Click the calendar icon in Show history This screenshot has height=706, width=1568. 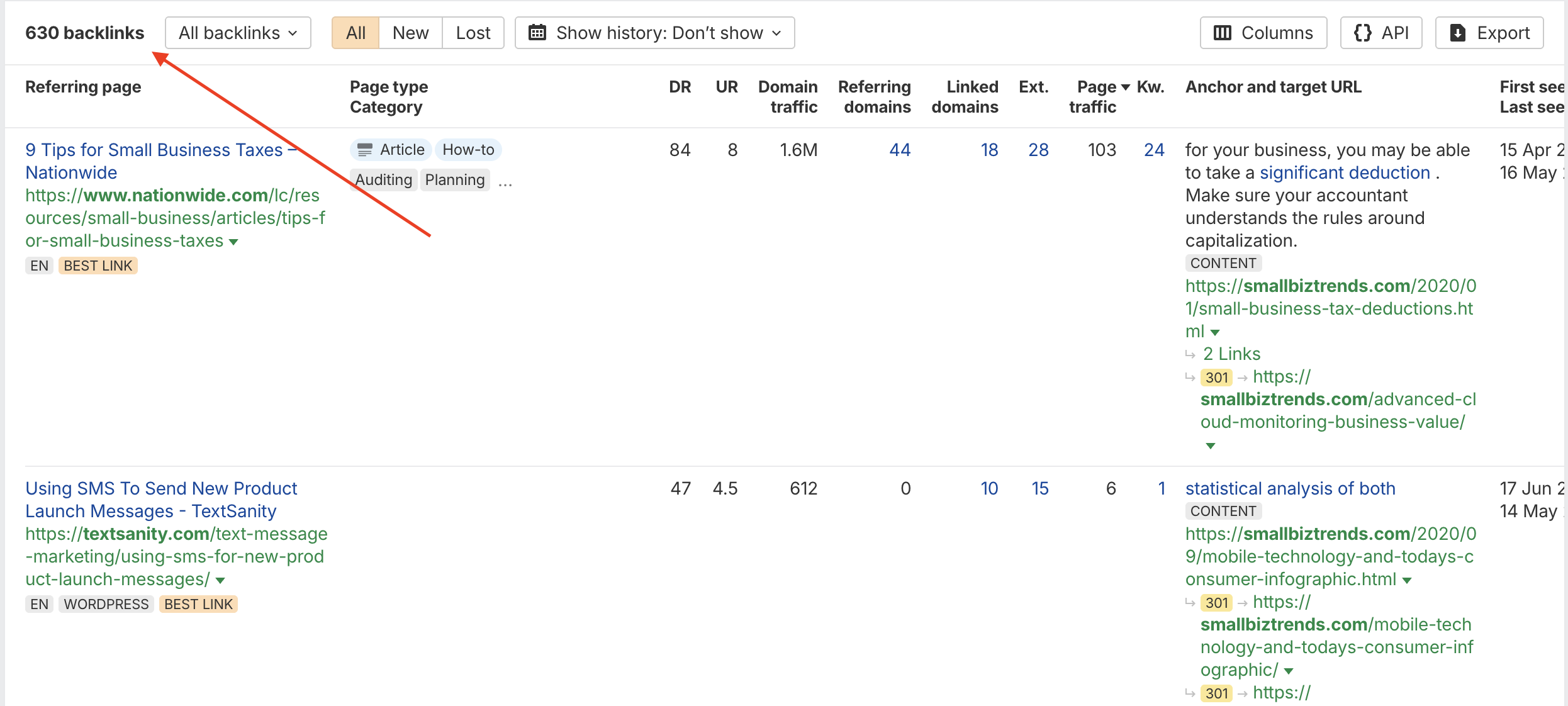[x=537, y=33]
